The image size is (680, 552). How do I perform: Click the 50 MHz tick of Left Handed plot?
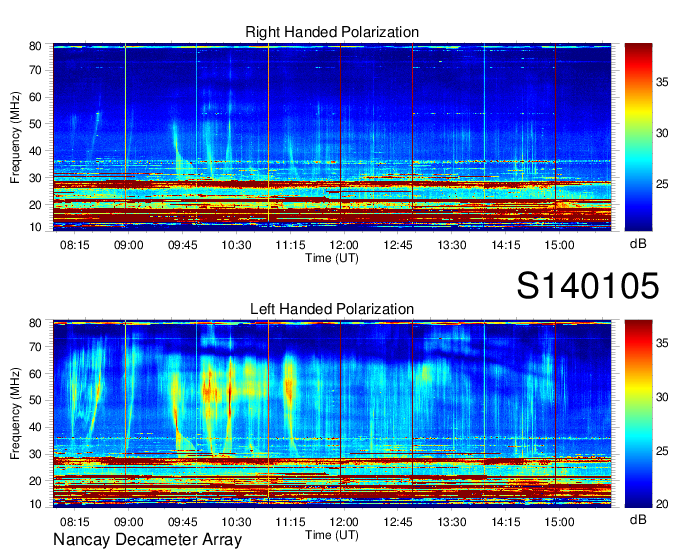click(x=35, y=400)
